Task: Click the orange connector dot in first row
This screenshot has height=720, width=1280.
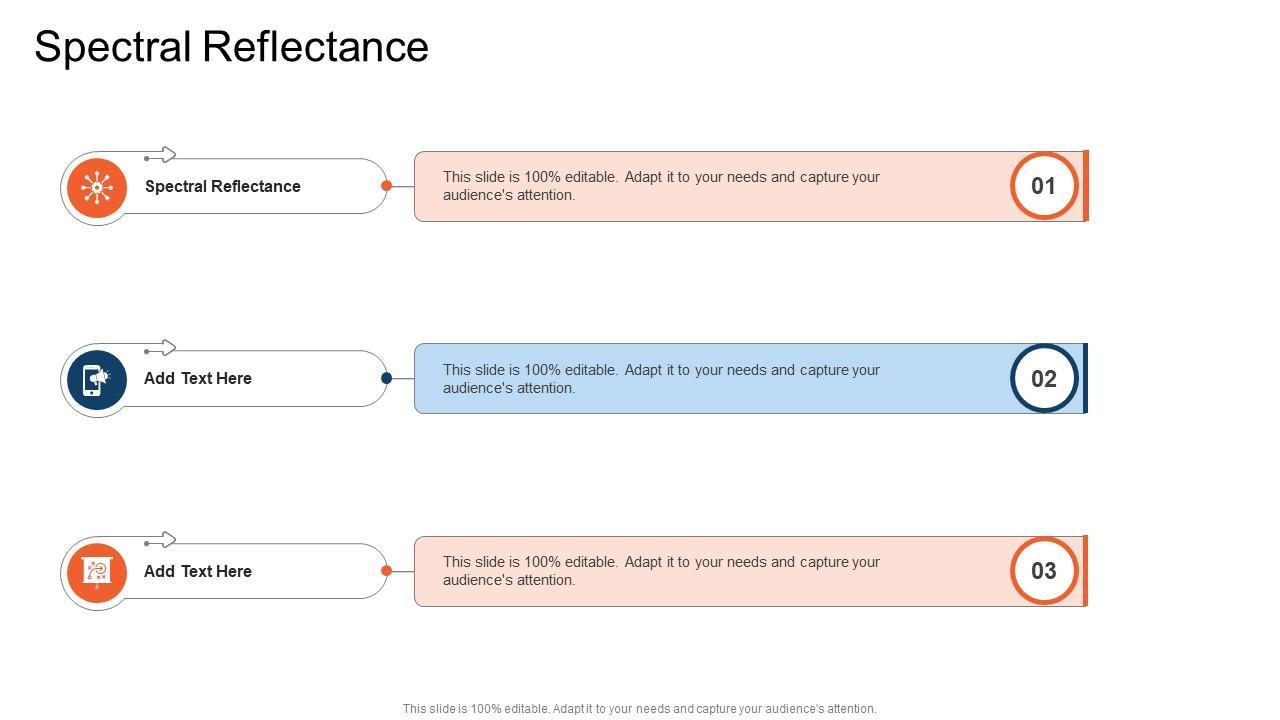Action: click(x=386, y=186)
